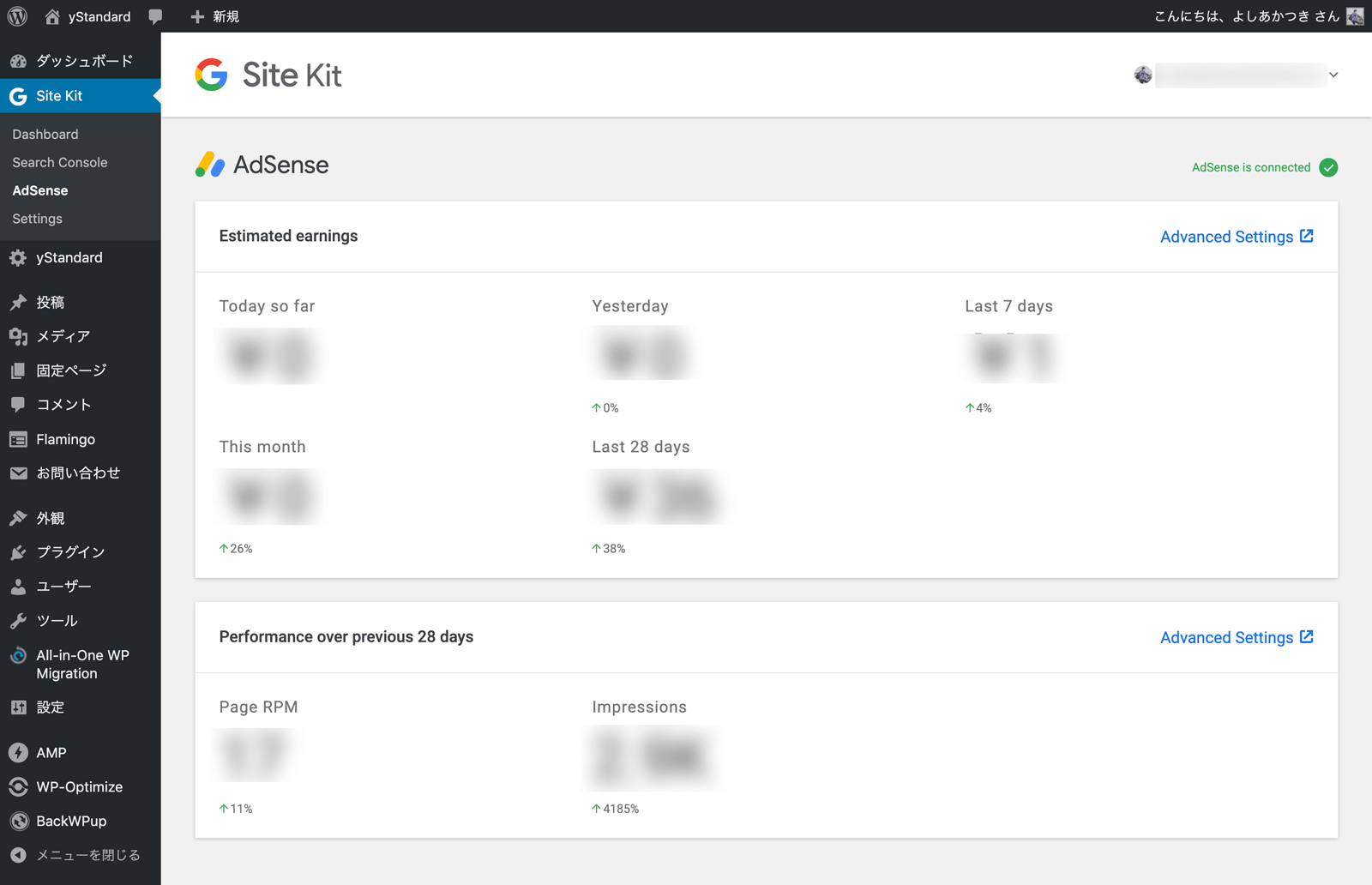Select the Site Kit Settings submenu item
This screenshot has height=885, width=1372.
pyautogui.click(x=37, y=219)
